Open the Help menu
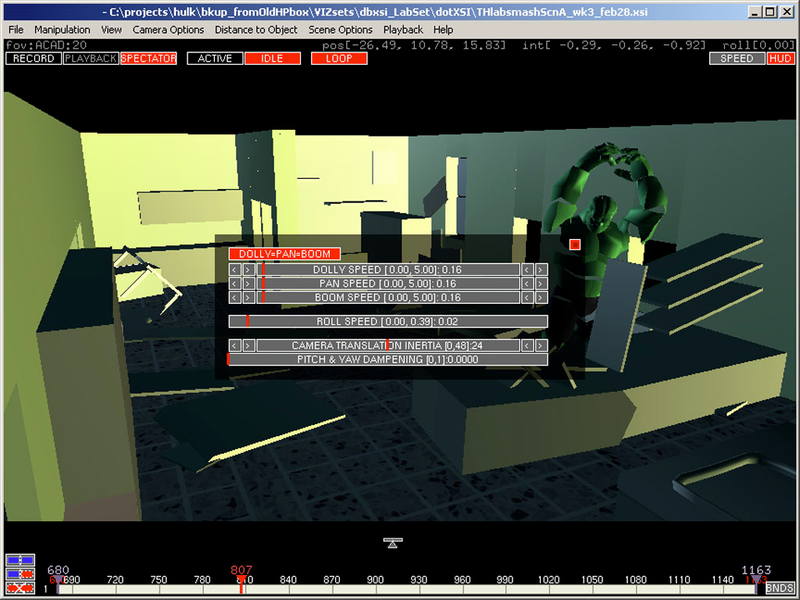The height and width of the screenshot is (600, 800). pyautogui.click(x=443, y=30)
